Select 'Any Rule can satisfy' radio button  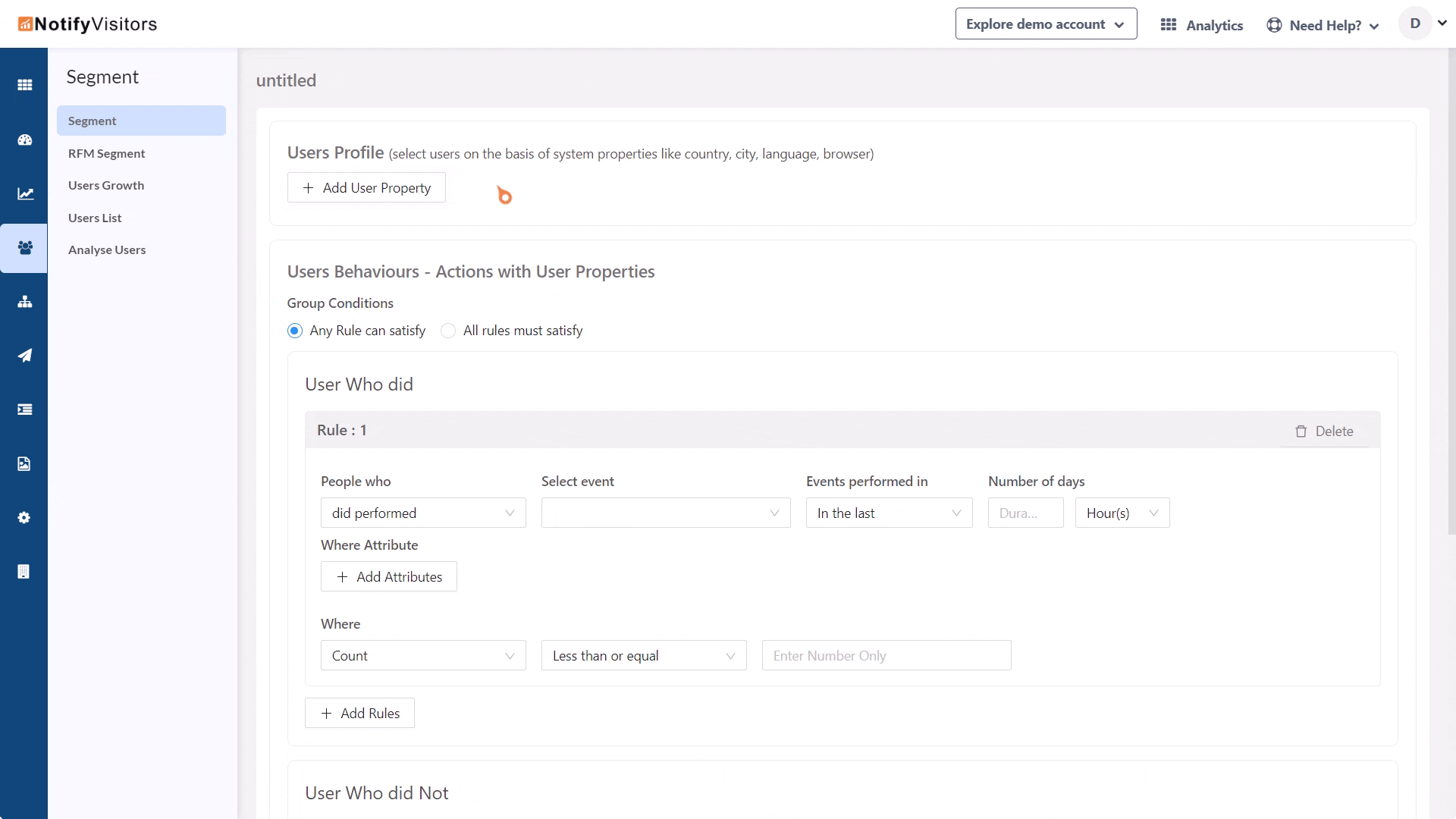tap(295, 331)
